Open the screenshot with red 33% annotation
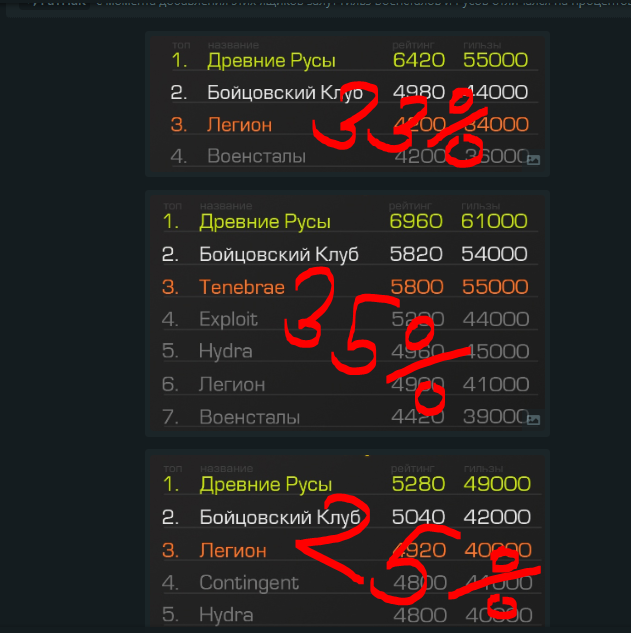631x633 pixels. click(347, 104)
